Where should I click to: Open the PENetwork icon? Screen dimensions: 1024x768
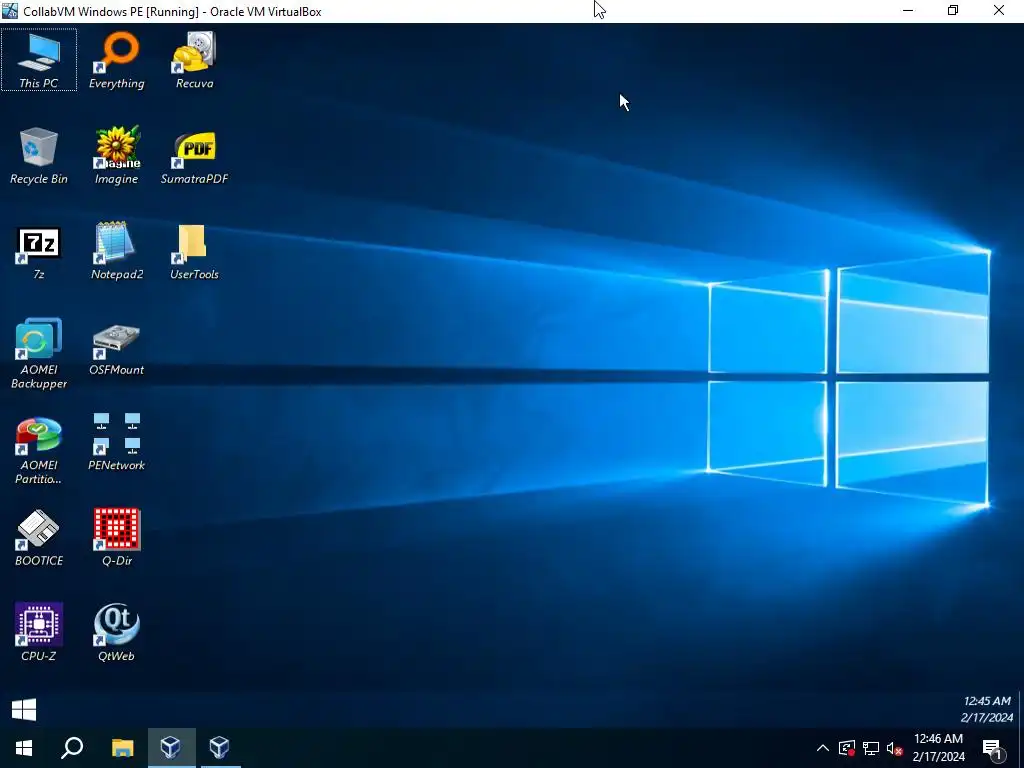click(116, 441)
